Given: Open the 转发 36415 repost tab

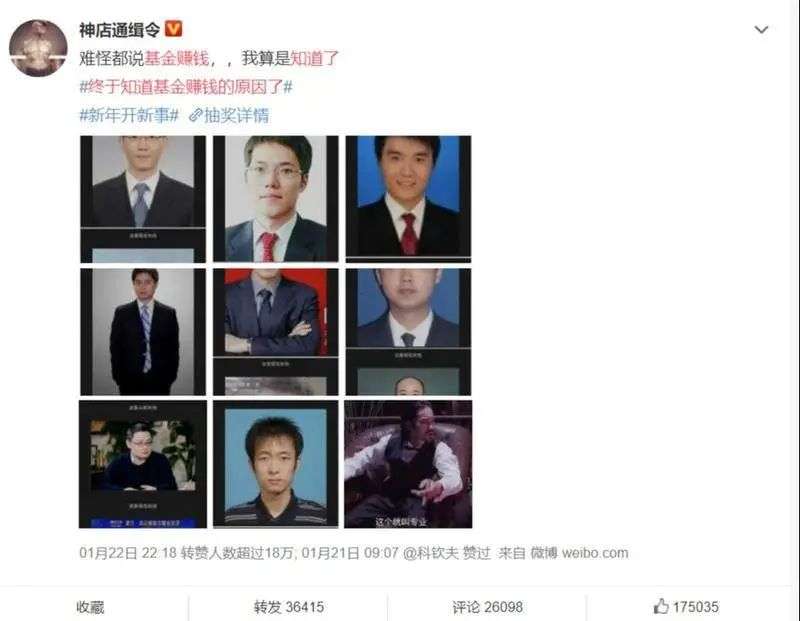Looking at the screenshot, I should click(x=289, y=607).
